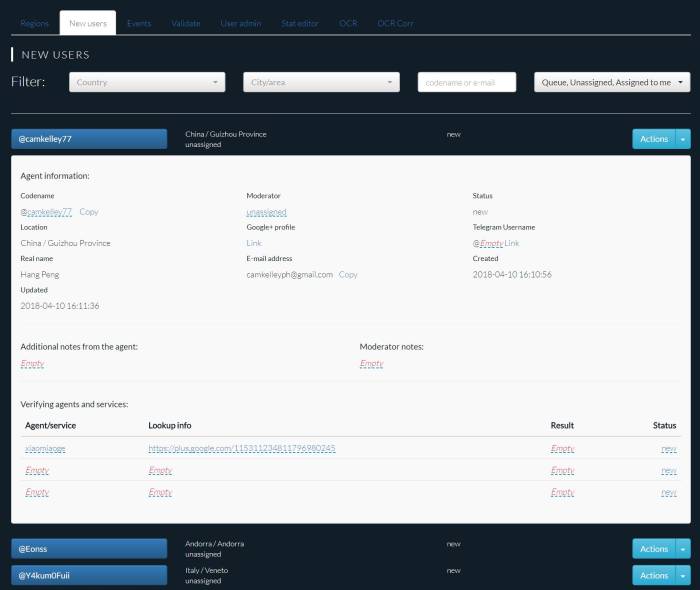Copy the codename @camkelley77
This screenshot has width=700, height=590.
point(89,212)
